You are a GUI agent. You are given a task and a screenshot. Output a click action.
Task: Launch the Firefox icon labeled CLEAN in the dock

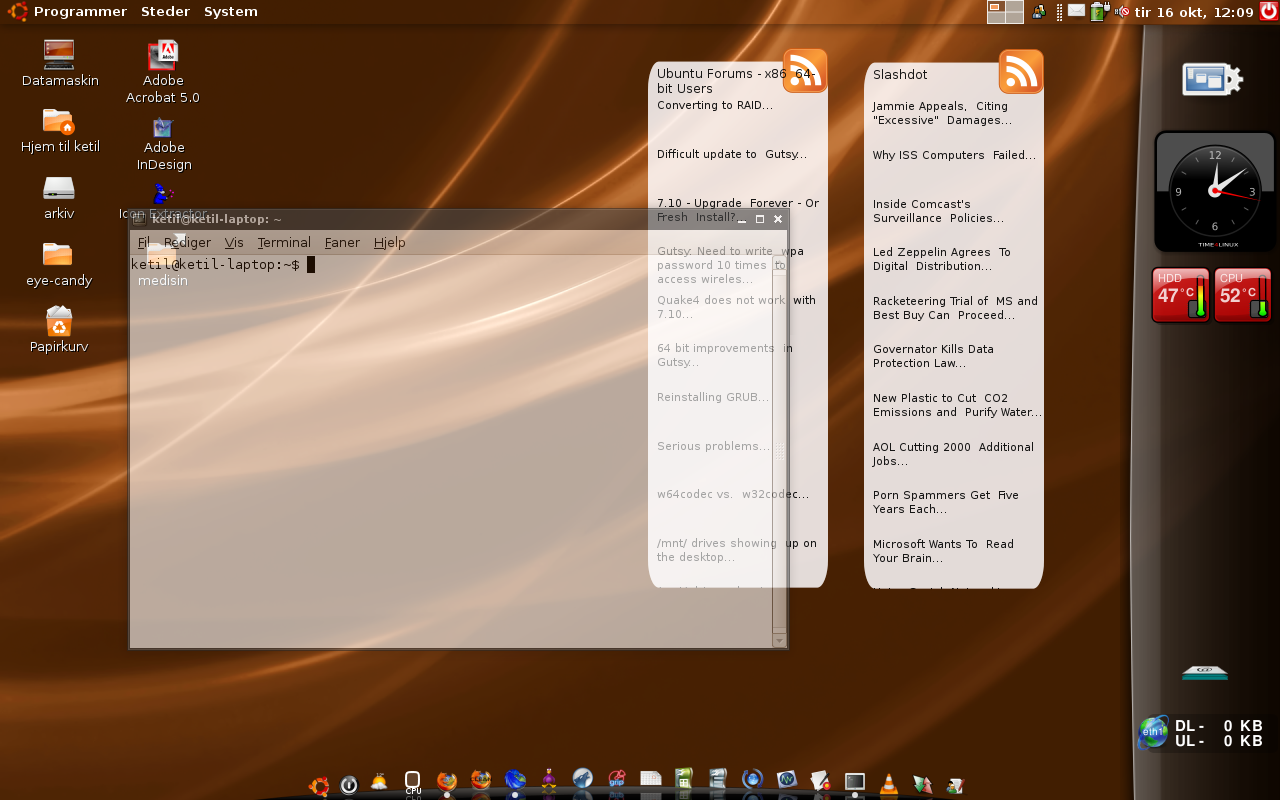[481, 780]
